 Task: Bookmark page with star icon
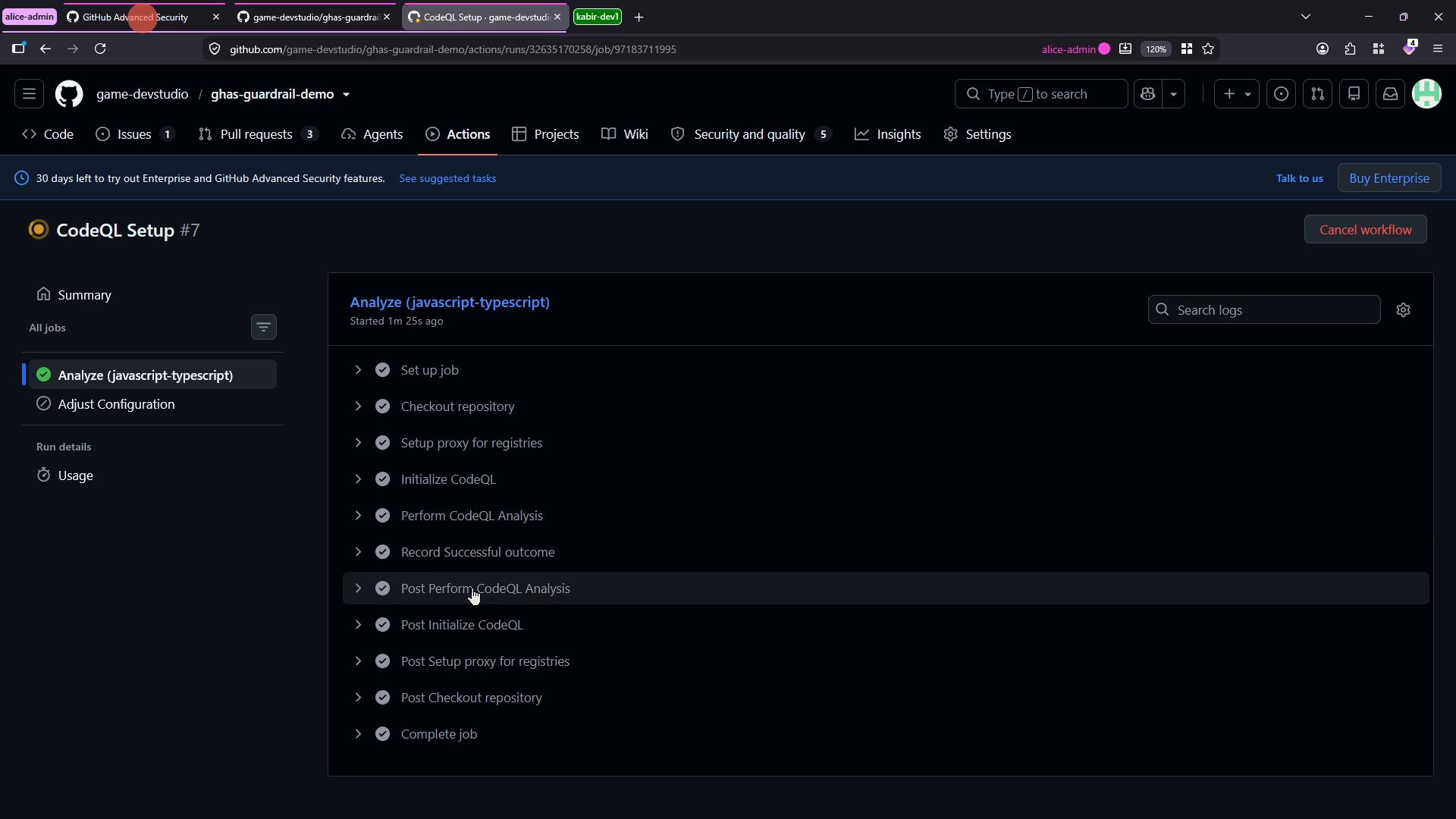1208,49
